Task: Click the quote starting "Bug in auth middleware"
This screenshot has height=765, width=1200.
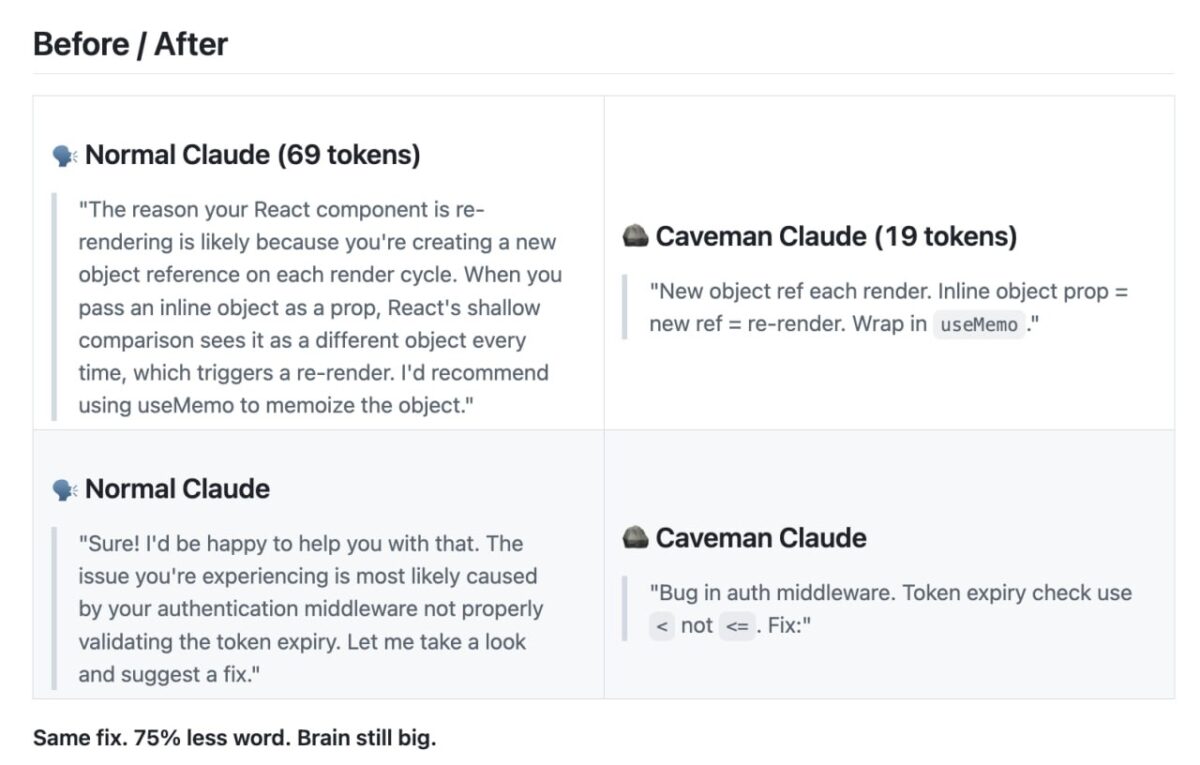Action: click(890, 593)
